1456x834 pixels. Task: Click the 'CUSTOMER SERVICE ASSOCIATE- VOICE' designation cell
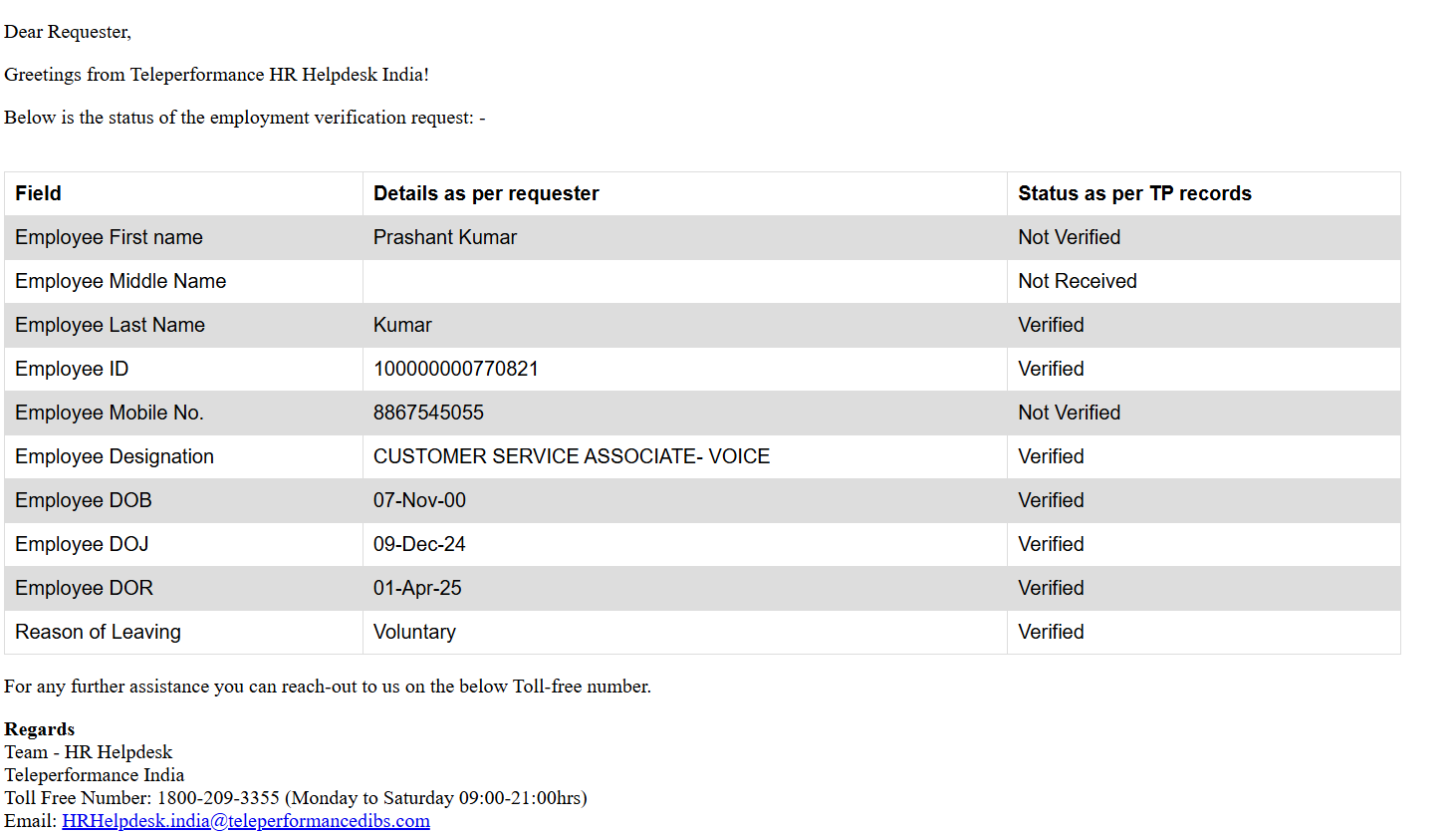coord(571,456)
